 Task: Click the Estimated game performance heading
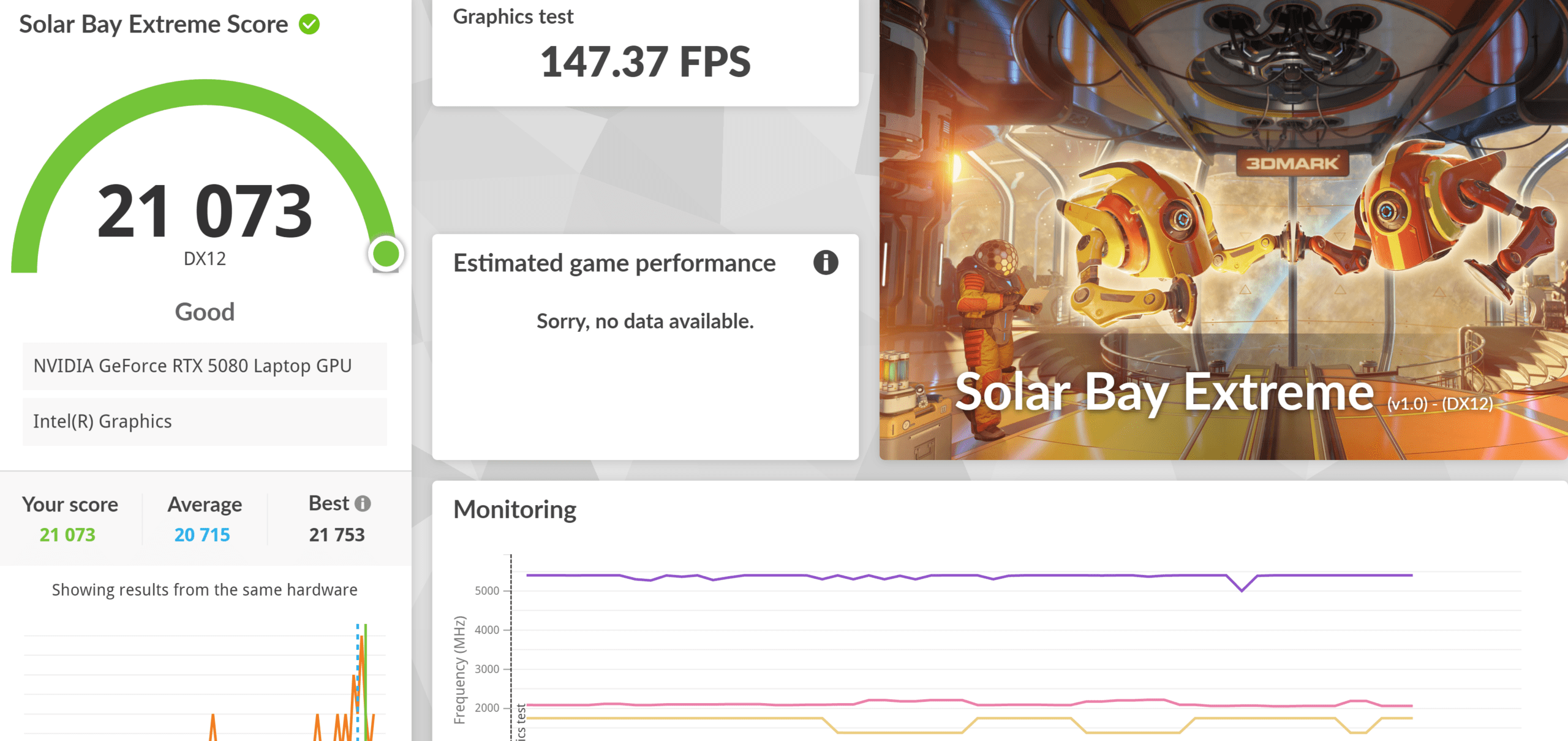click(x=614, y=263)
